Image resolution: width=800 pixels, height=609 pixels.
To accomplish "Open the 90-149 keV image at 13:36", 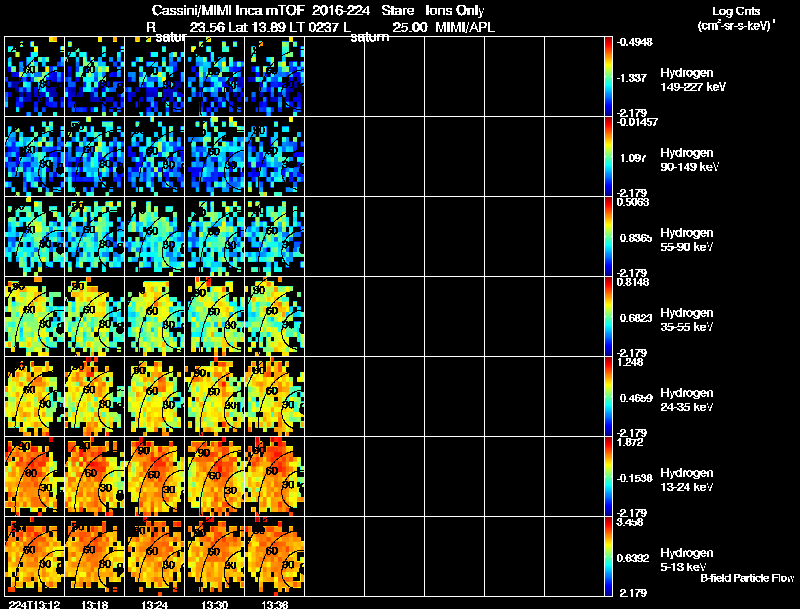I will [x=275, y=157].
